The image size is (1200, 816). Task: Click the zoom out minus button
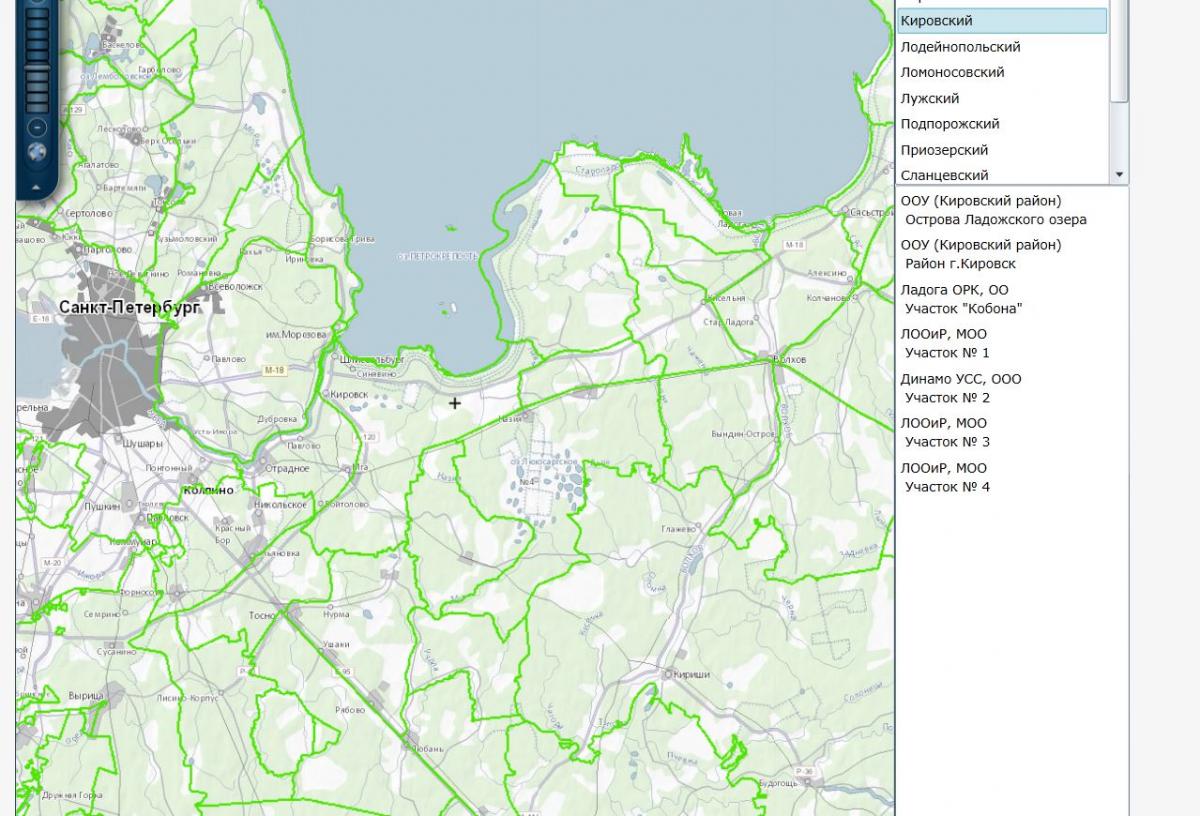37,127
